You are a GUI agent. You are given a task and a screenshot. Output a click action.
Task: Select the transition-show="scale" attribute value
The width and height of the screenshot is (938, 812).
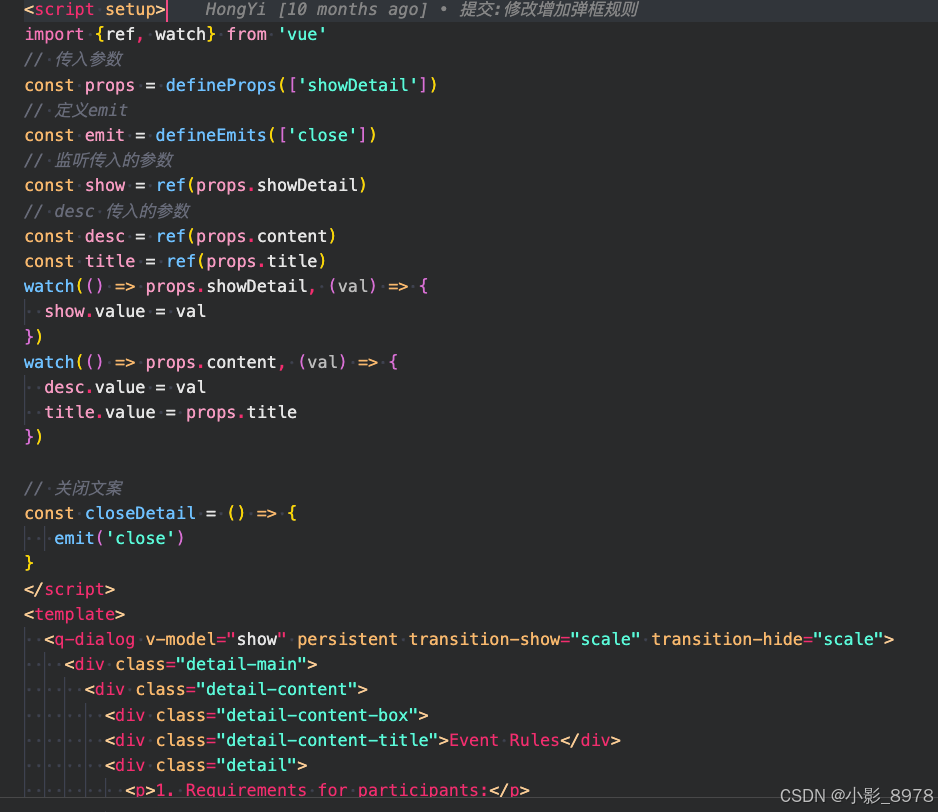pos(605,639)
